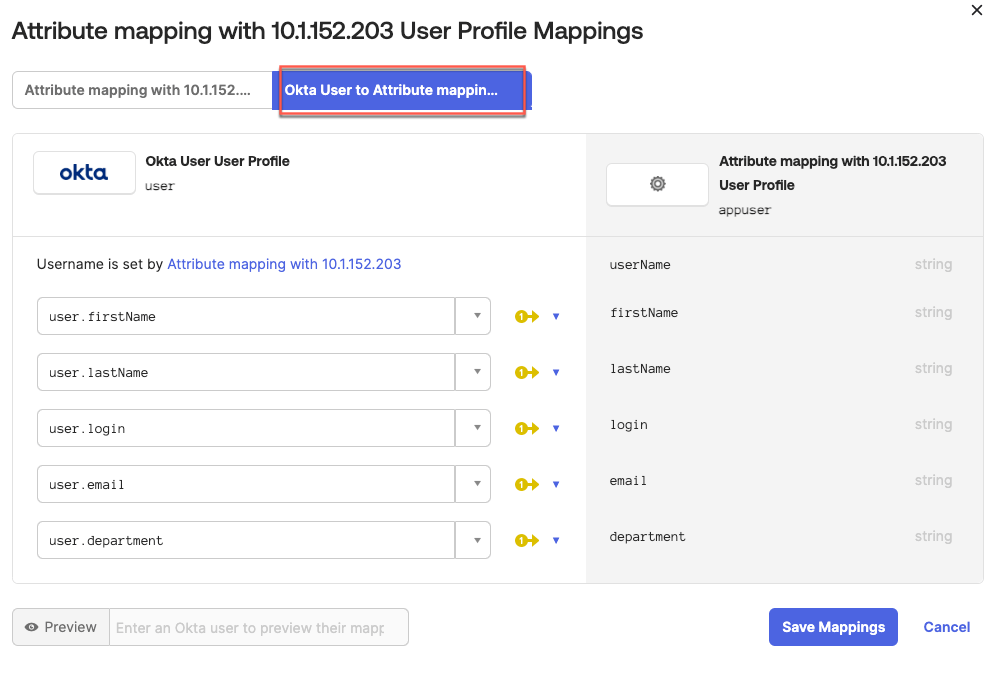Close the User Profile Mappings dialog
This screenshot has height=688, width=988.
[x=977, y=10]
